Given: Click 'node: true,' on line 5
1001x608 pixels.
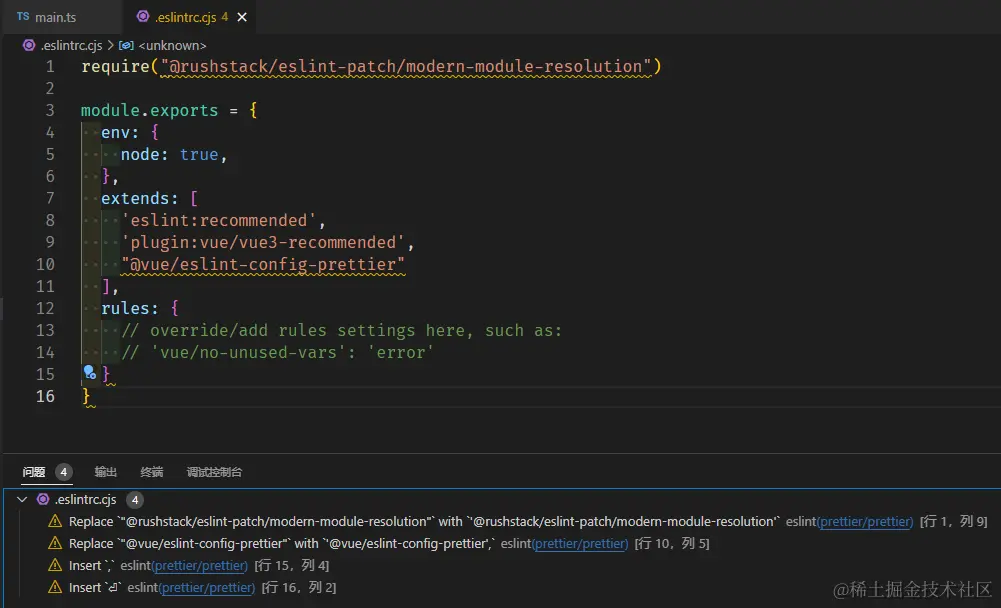Looking at the screenshot, I should point(174,155).
